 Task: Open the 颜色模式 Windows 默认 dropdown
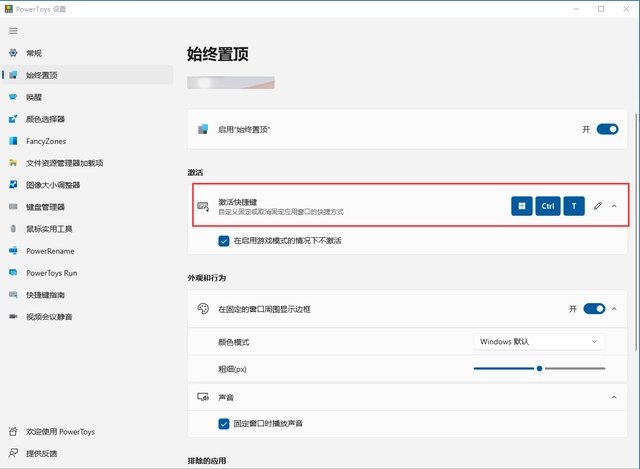pyautogui.click(x=539, y=341)
